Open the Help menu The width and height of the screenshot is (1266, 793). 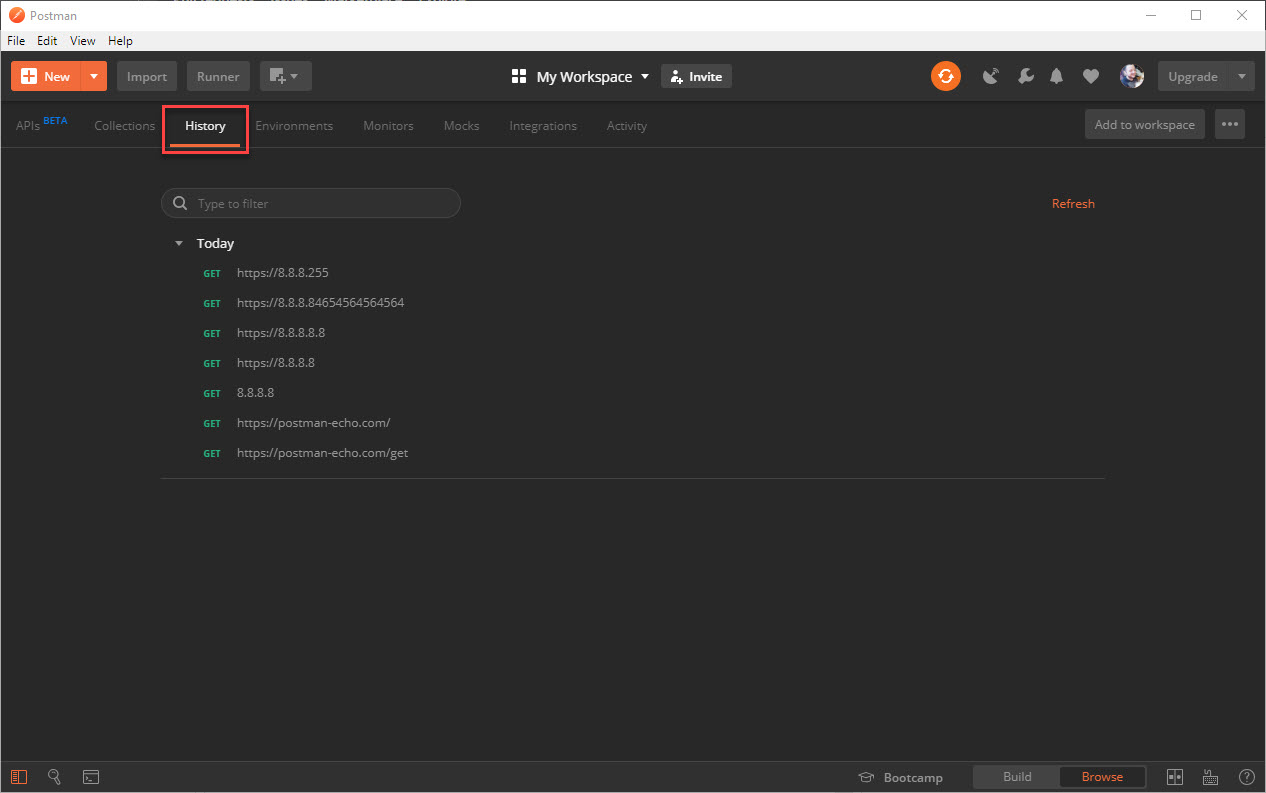[x=120, y=41]
